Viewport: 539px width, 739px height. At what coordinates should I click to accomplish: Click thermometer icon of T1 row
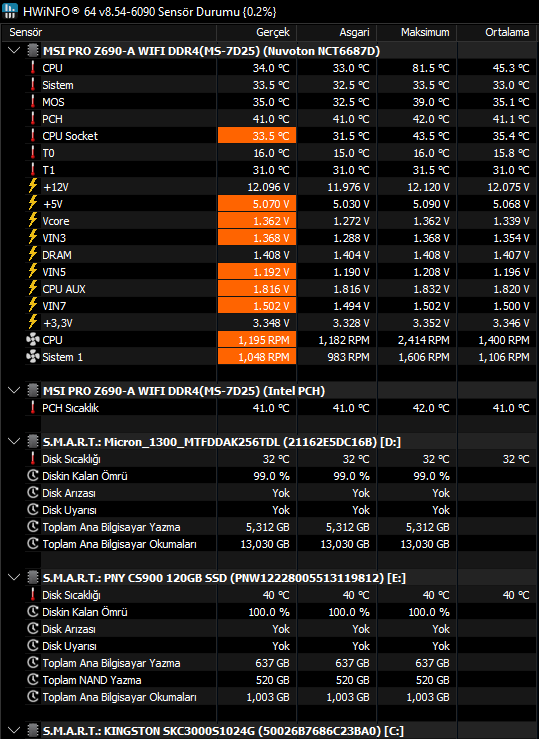point(33,169)
